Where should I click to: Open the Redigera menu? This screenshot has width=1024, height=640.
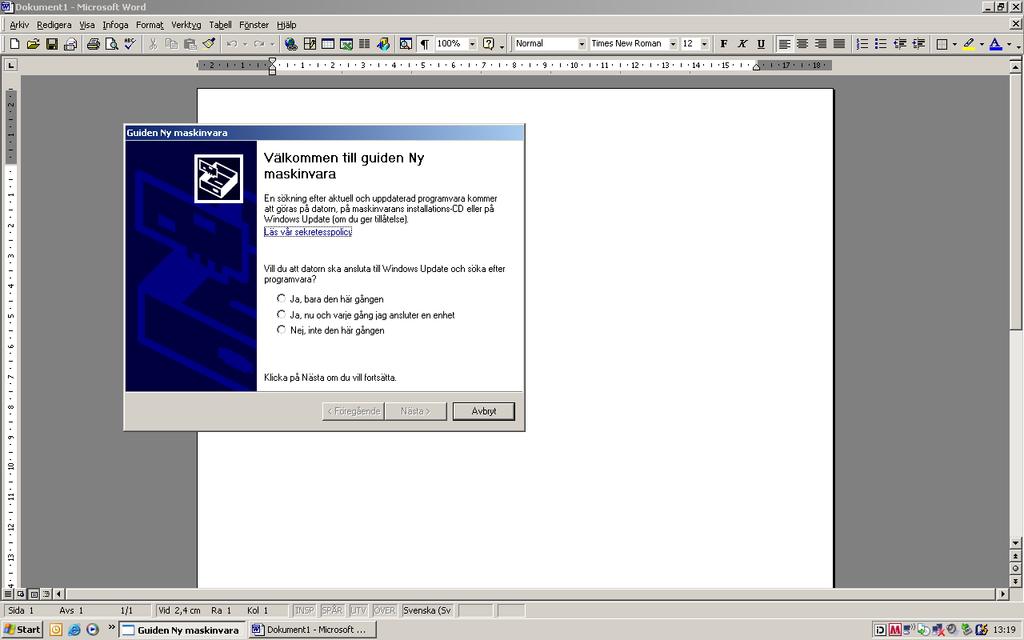(54, 25)
